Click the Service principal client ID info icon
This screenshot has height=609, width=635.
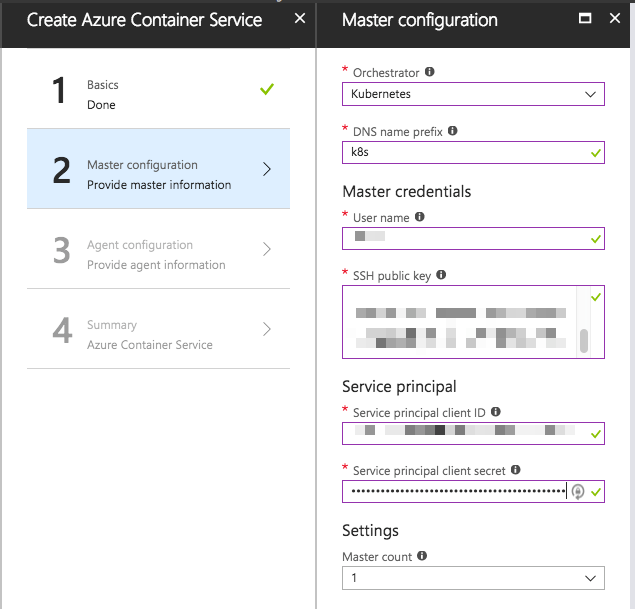pyautogui.click(x=496, y=411)
